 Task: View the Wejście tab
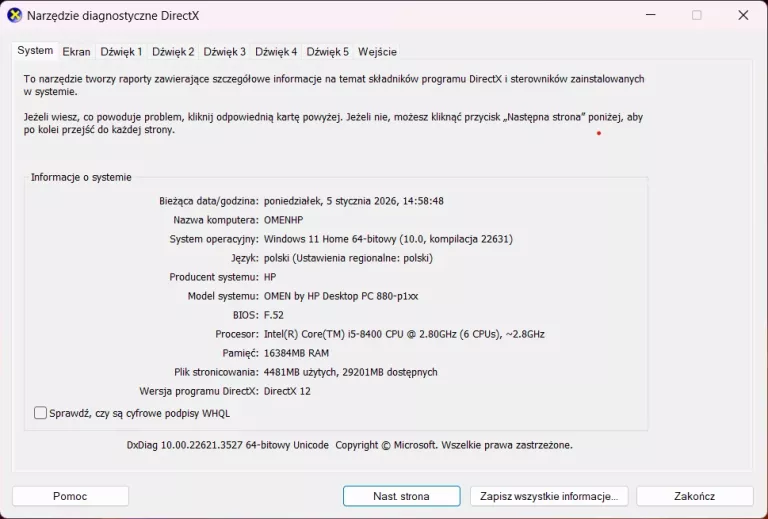[377, 52]
